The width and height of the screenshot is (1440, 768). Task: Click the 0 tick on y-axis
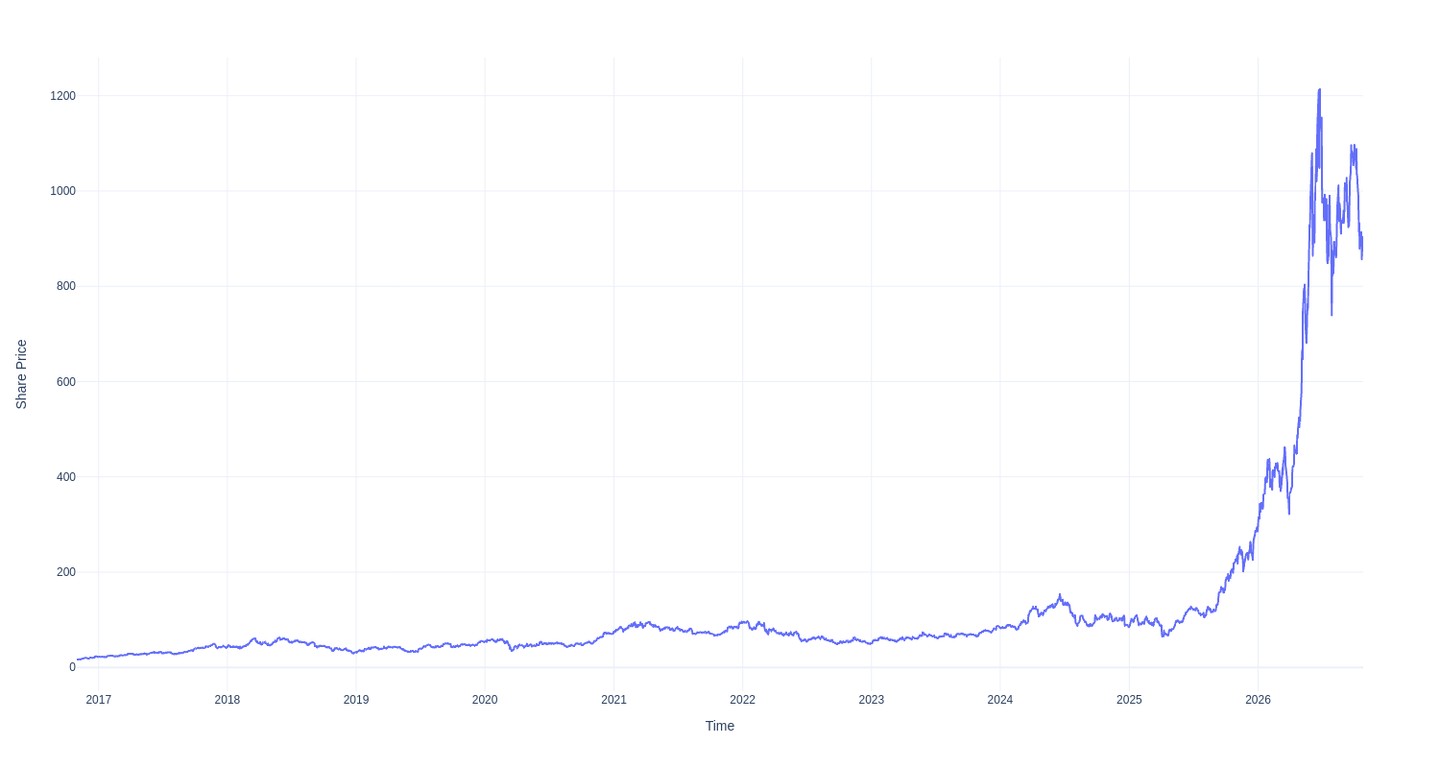click(72, 667)
